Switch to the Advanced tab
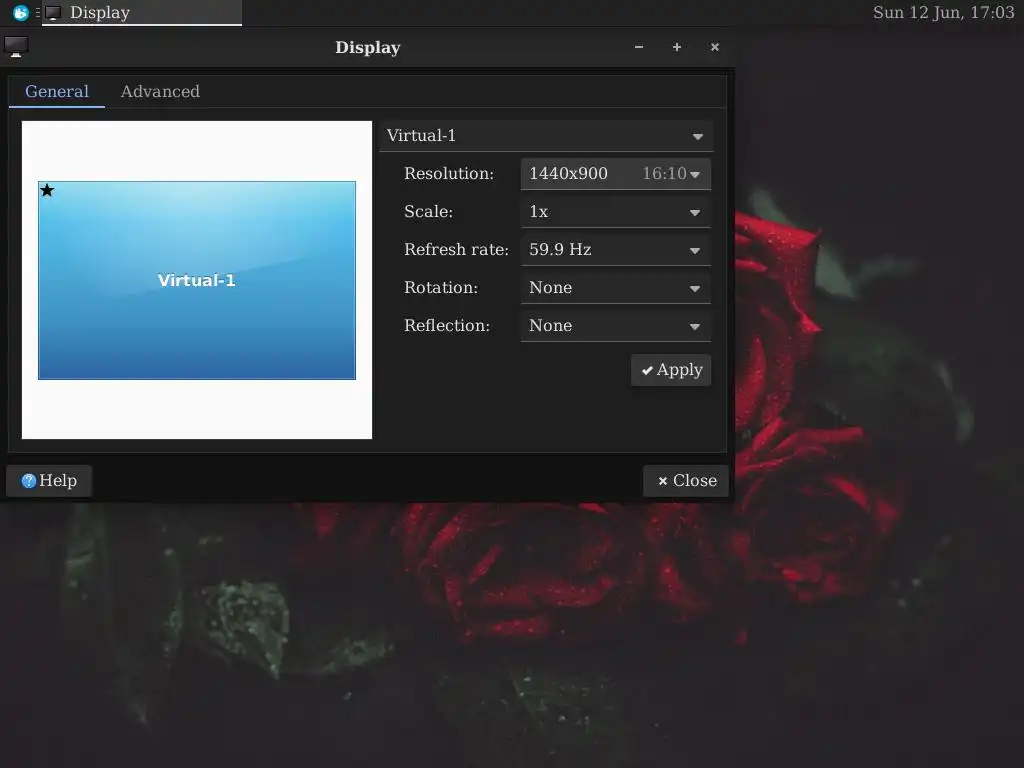Image resolution: width=1024 pixels, height=768 pixels. point(160,91)
